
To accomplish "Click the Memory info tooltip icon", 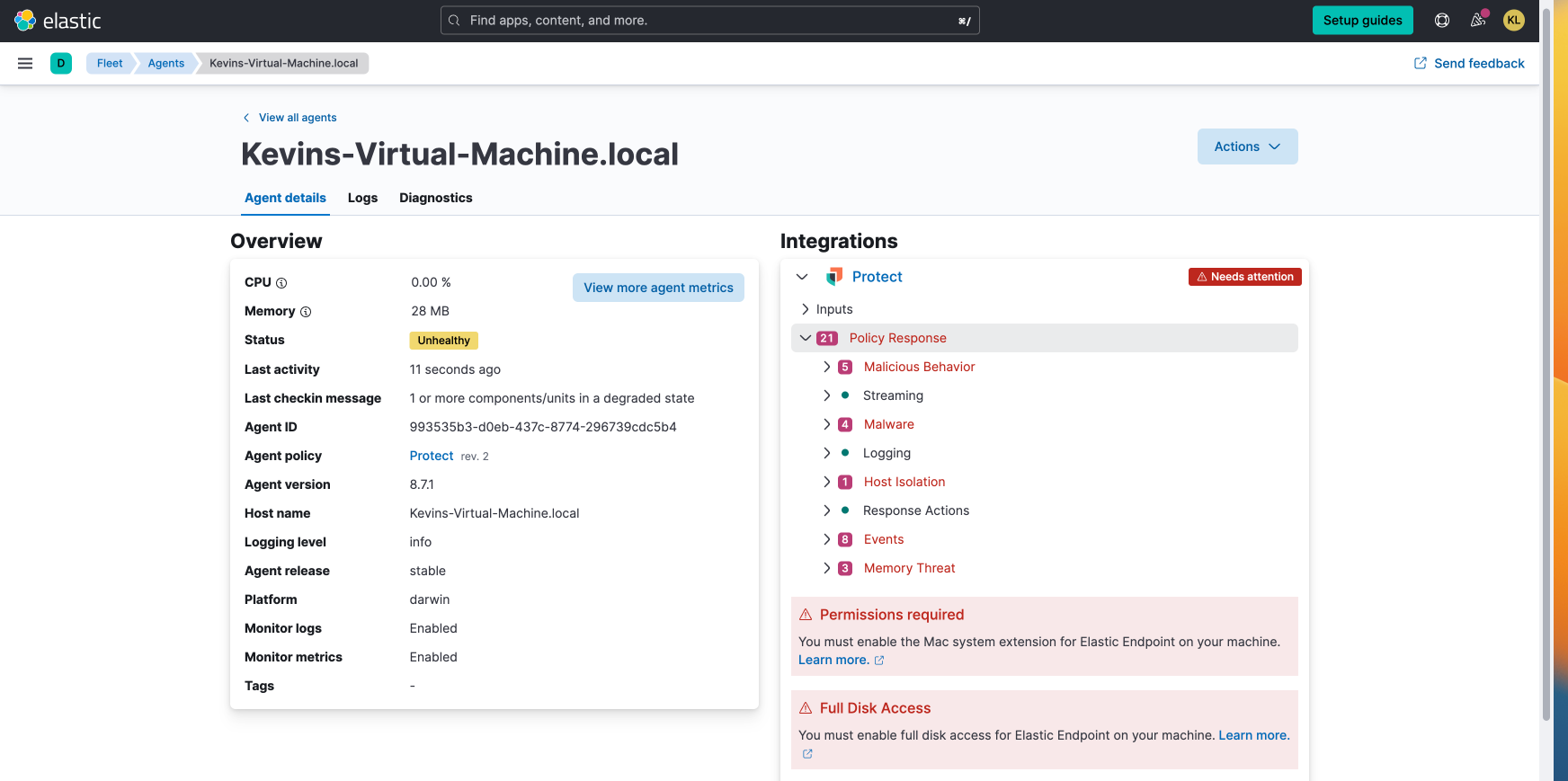I will point(306,312).
